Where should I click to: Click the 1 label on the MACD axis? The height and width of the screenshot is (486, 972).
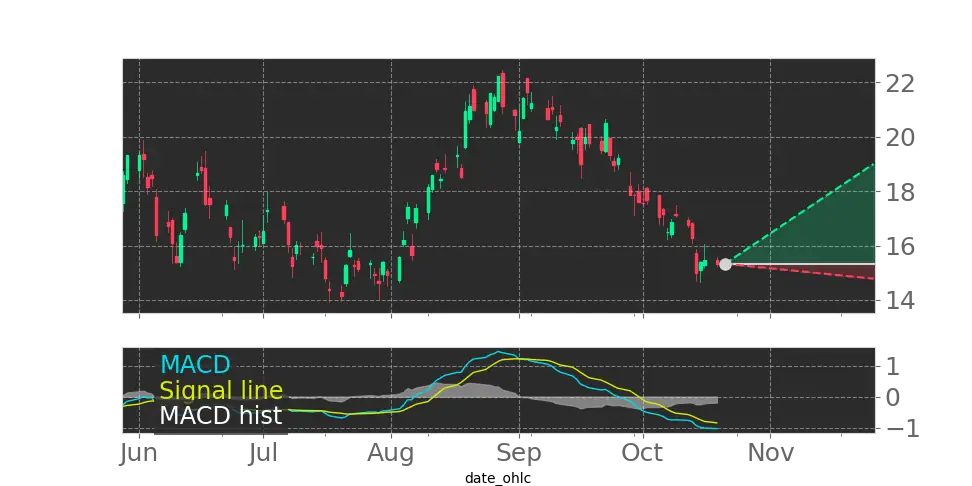[892, 366]
